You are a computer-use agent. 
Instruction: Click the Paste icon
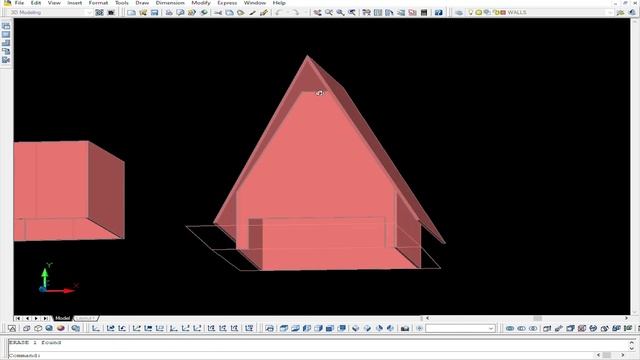(x=241, y=13)
